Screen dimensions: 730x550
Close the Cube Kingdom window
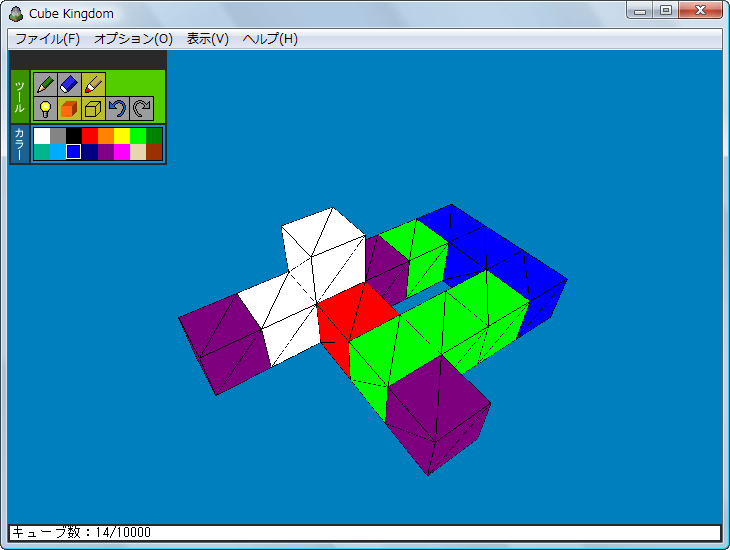pyautogui.click(x=701, y=10)
